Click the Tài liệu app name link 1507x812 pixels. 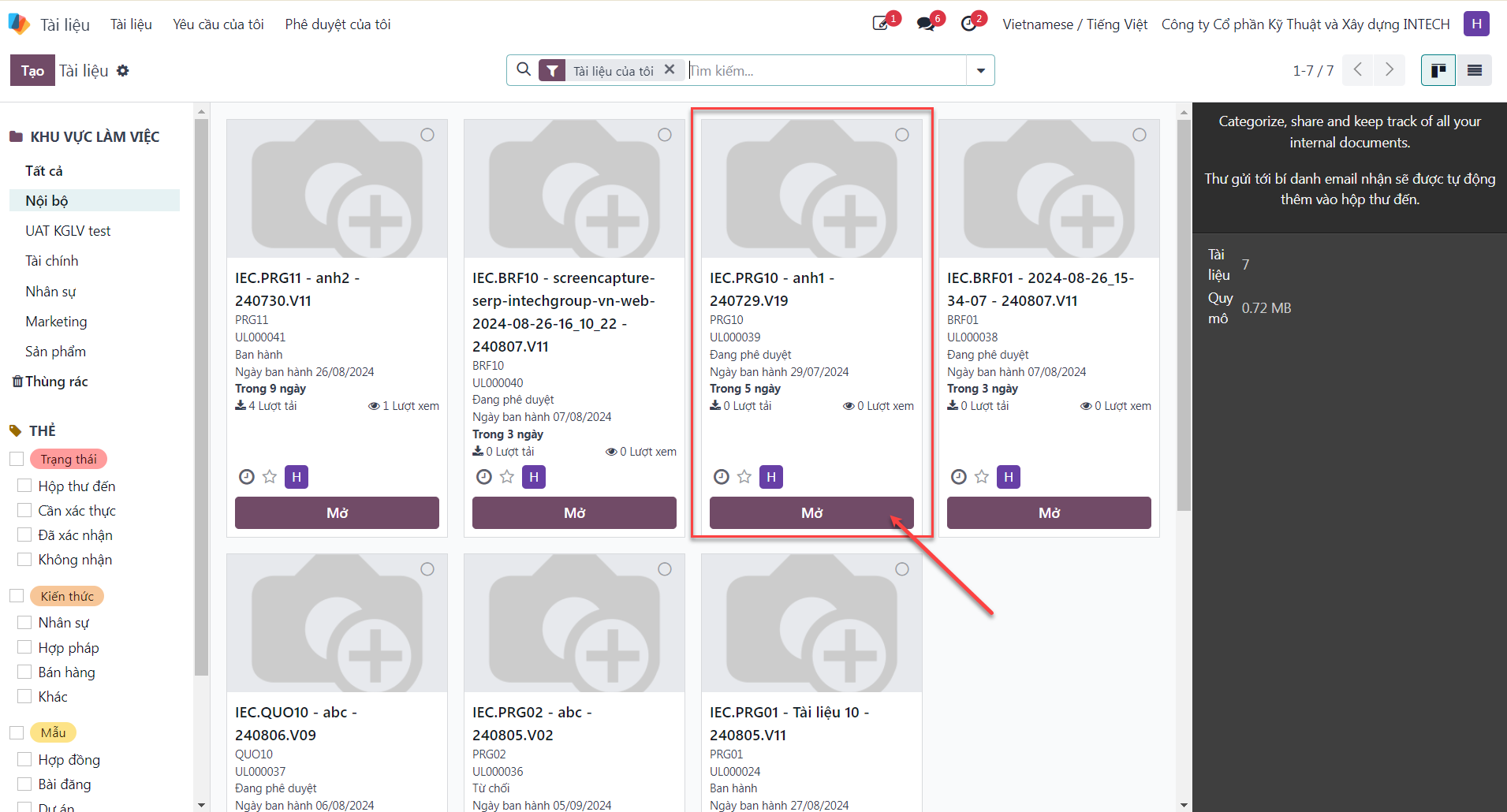(65, 24)
